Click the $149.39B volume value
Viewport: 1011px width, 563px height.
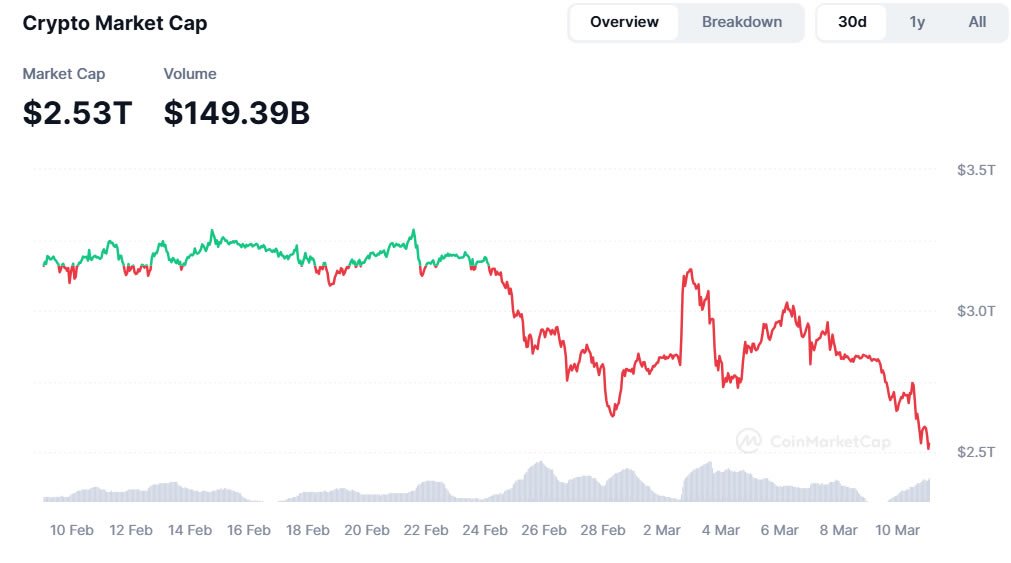pos(237,113)
